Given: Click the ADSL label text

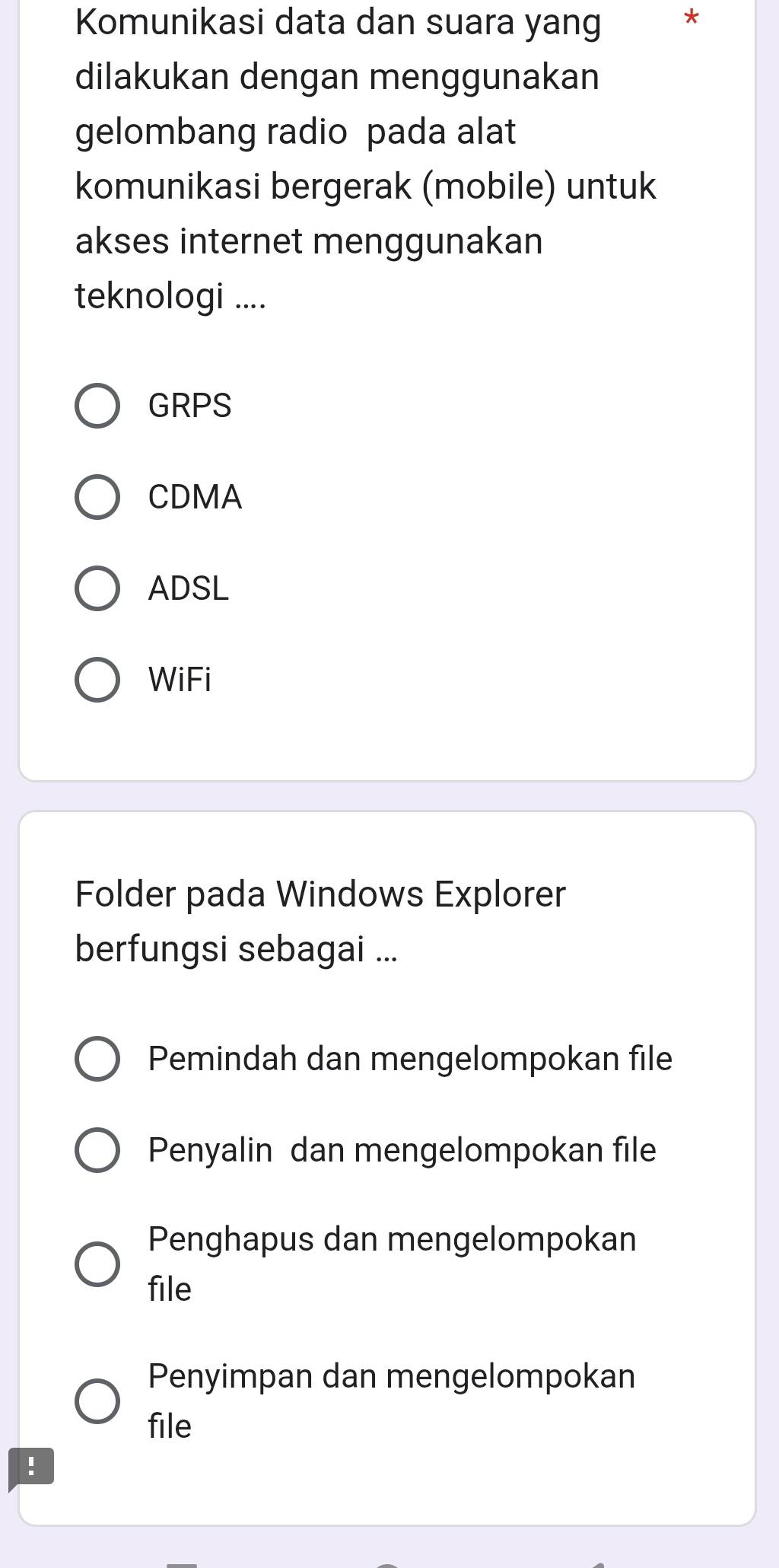Looking at the screenshot, I should 189,588.
